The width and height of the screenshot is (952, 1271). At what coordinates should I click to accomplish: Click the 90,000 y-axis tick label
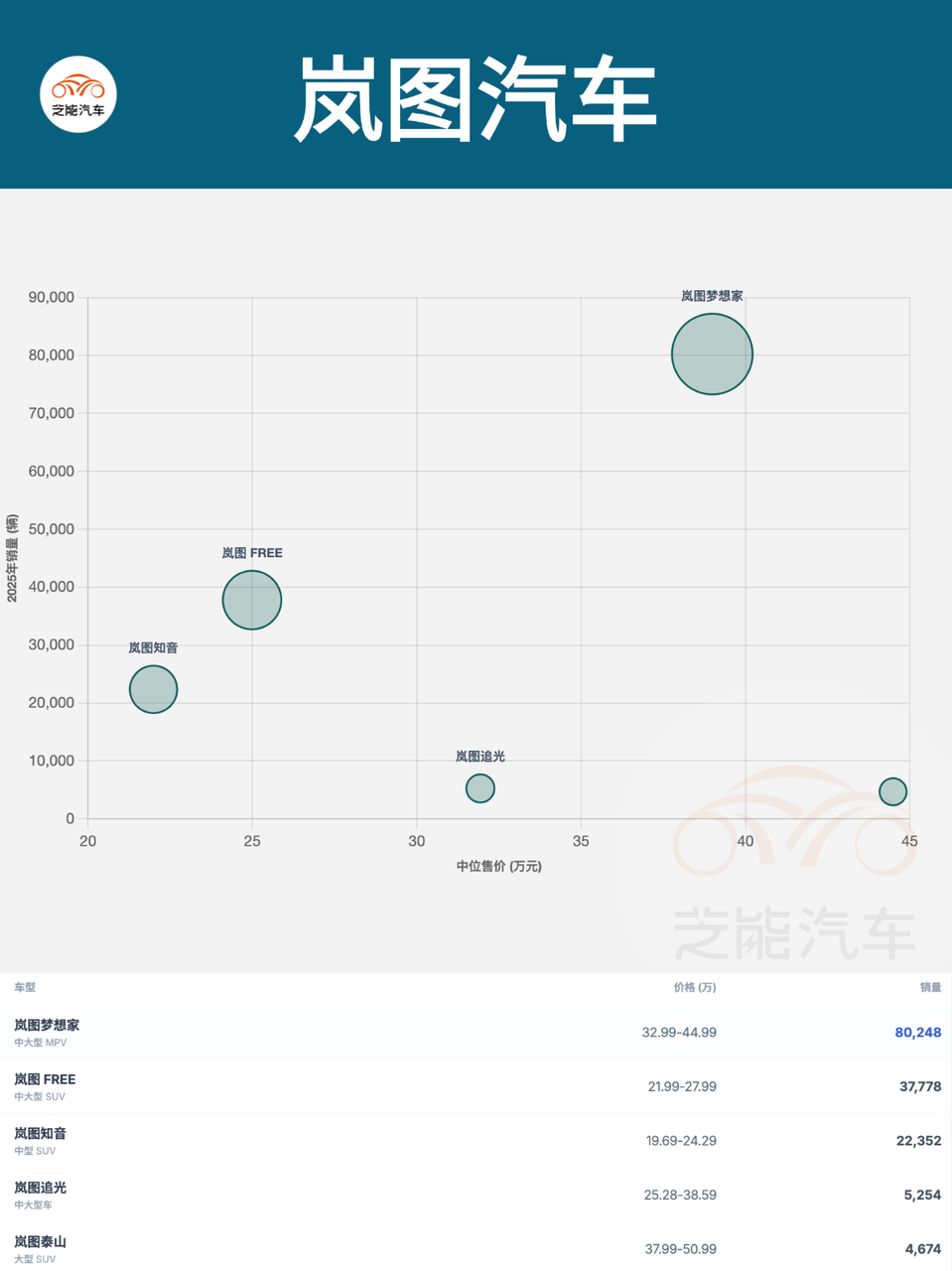point(52,297)
